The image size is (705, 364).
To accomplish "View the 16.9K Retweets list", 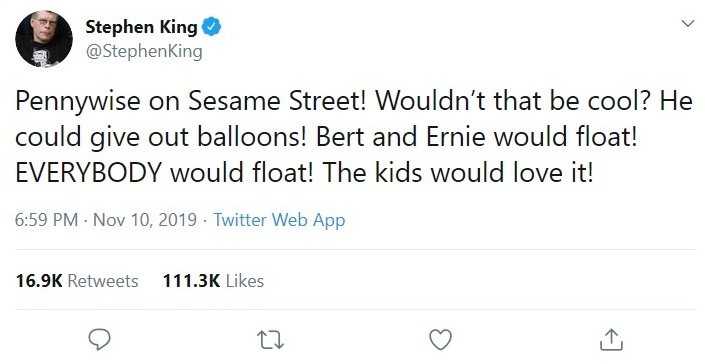I will click(77, 281).
